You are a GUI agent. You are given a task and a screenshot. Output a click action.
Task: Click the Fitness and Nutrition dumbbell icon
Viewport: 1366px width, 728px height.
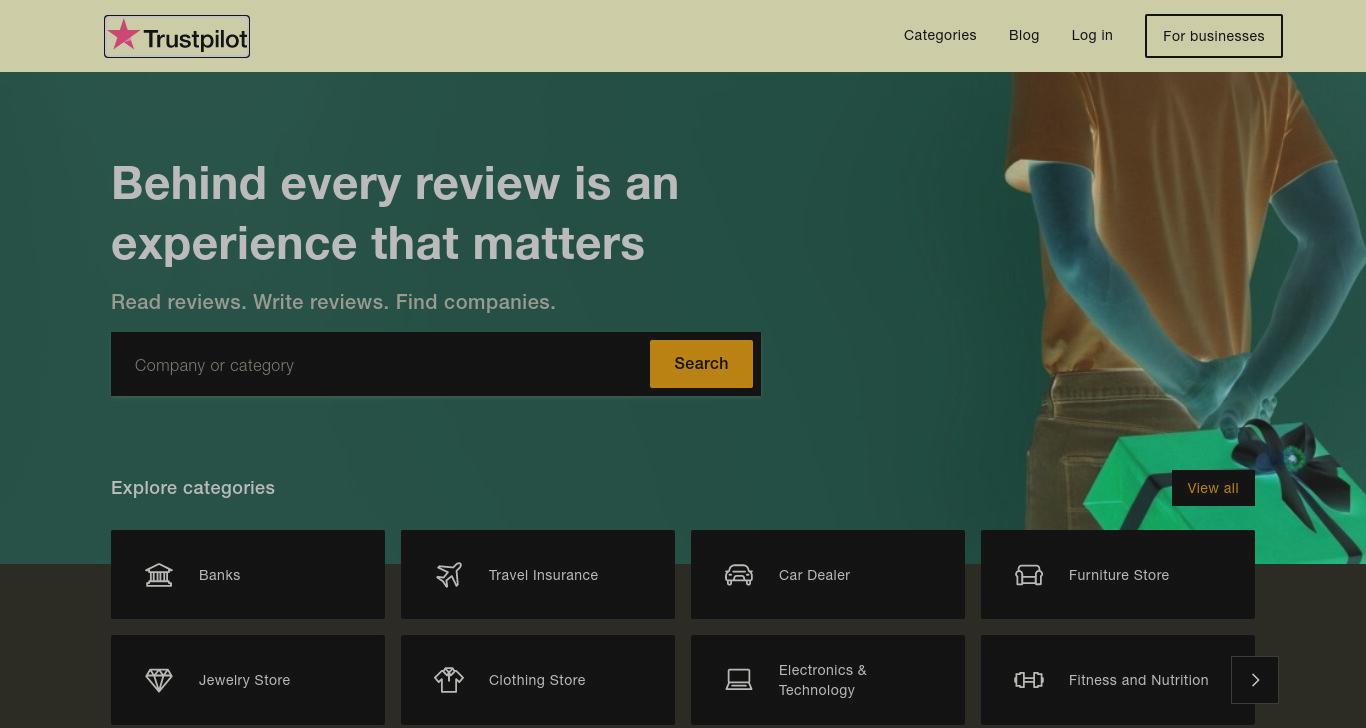(x=1029, y=680)
